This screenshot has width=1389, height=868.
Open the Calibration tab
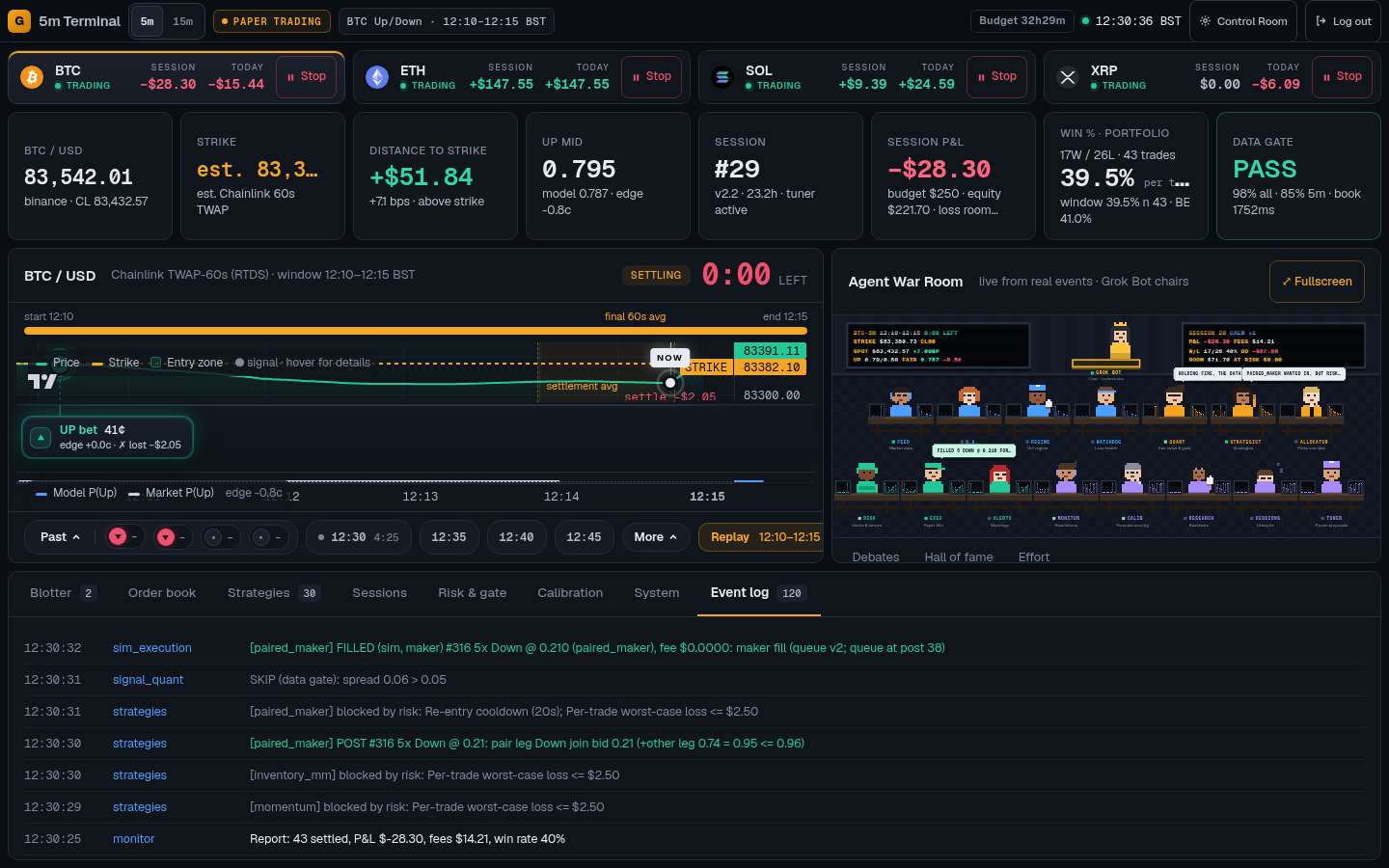coord(570,593)
